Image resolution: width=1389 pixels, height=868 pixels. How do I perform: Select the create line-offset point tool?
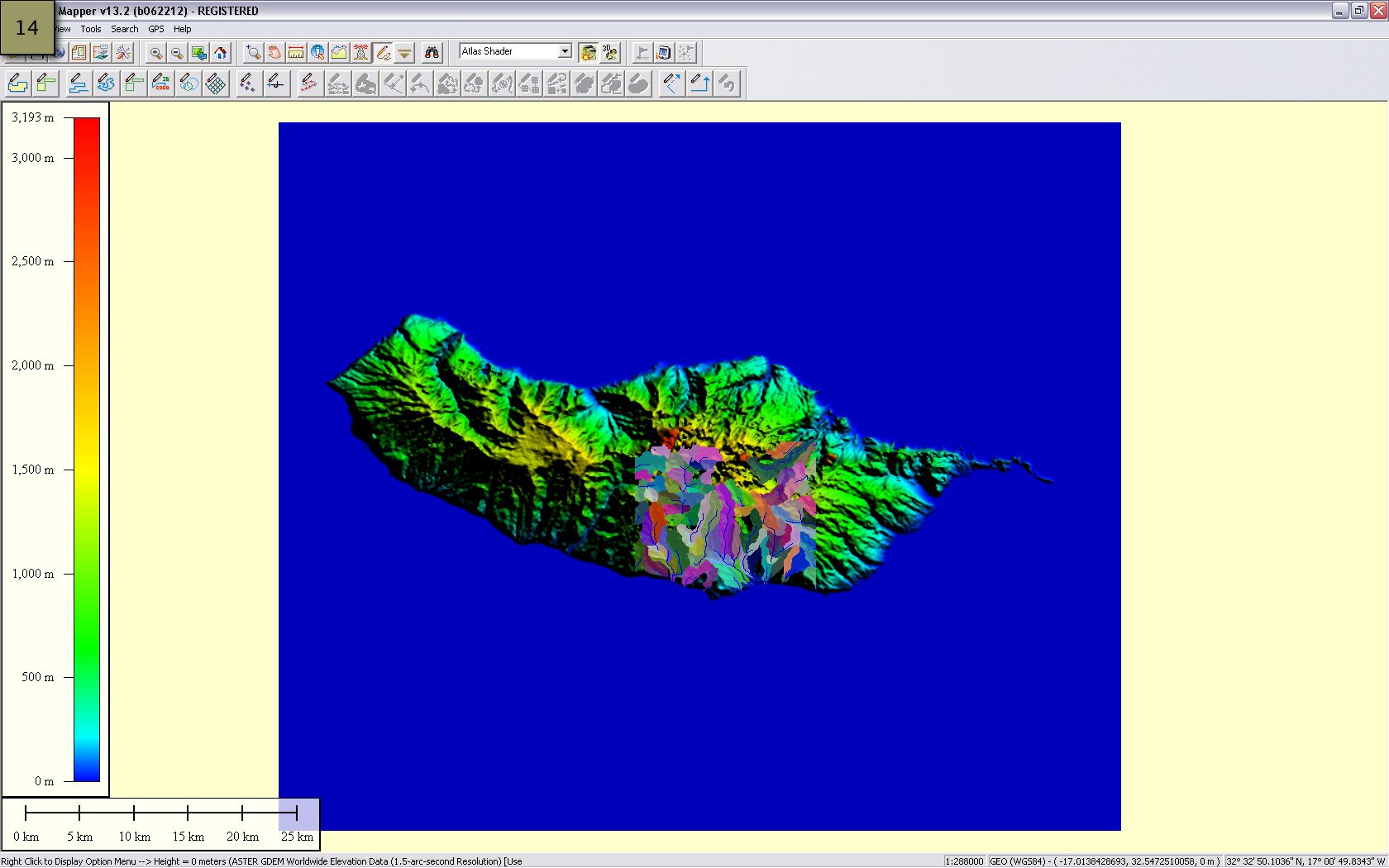click(276, 83)
